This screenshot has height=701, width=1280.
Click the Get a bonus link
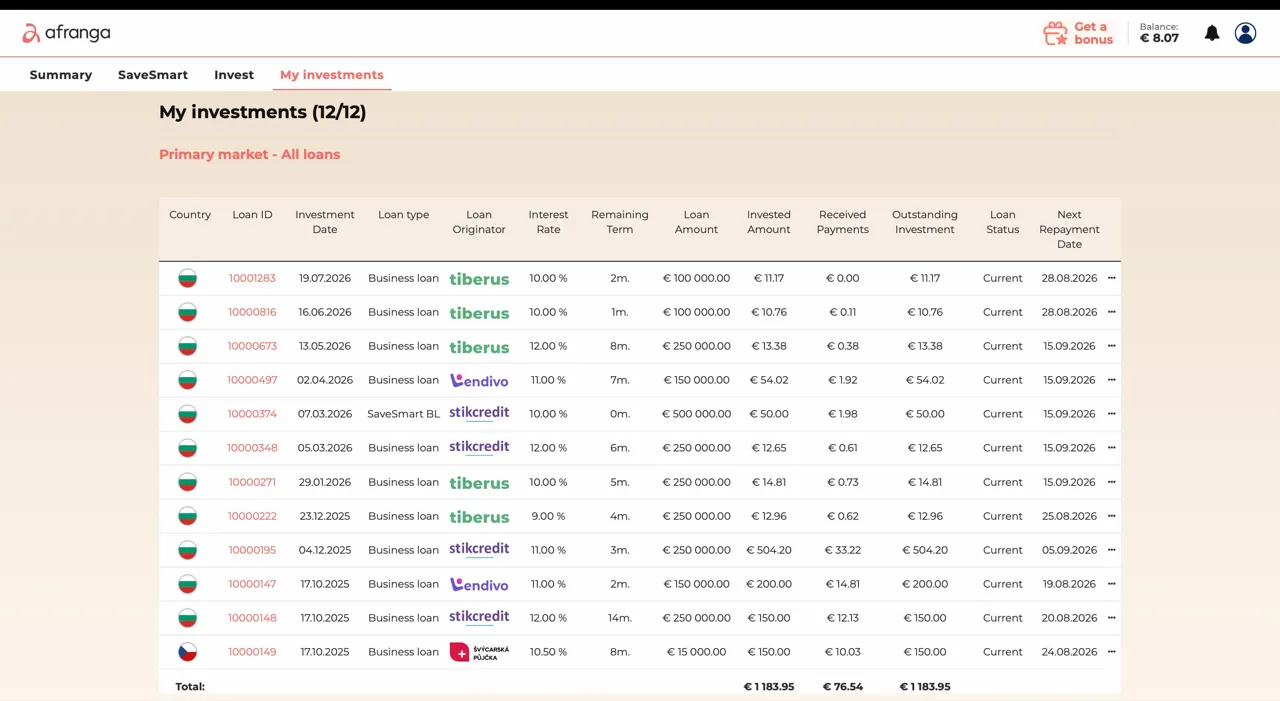[x=1093, y=33]
